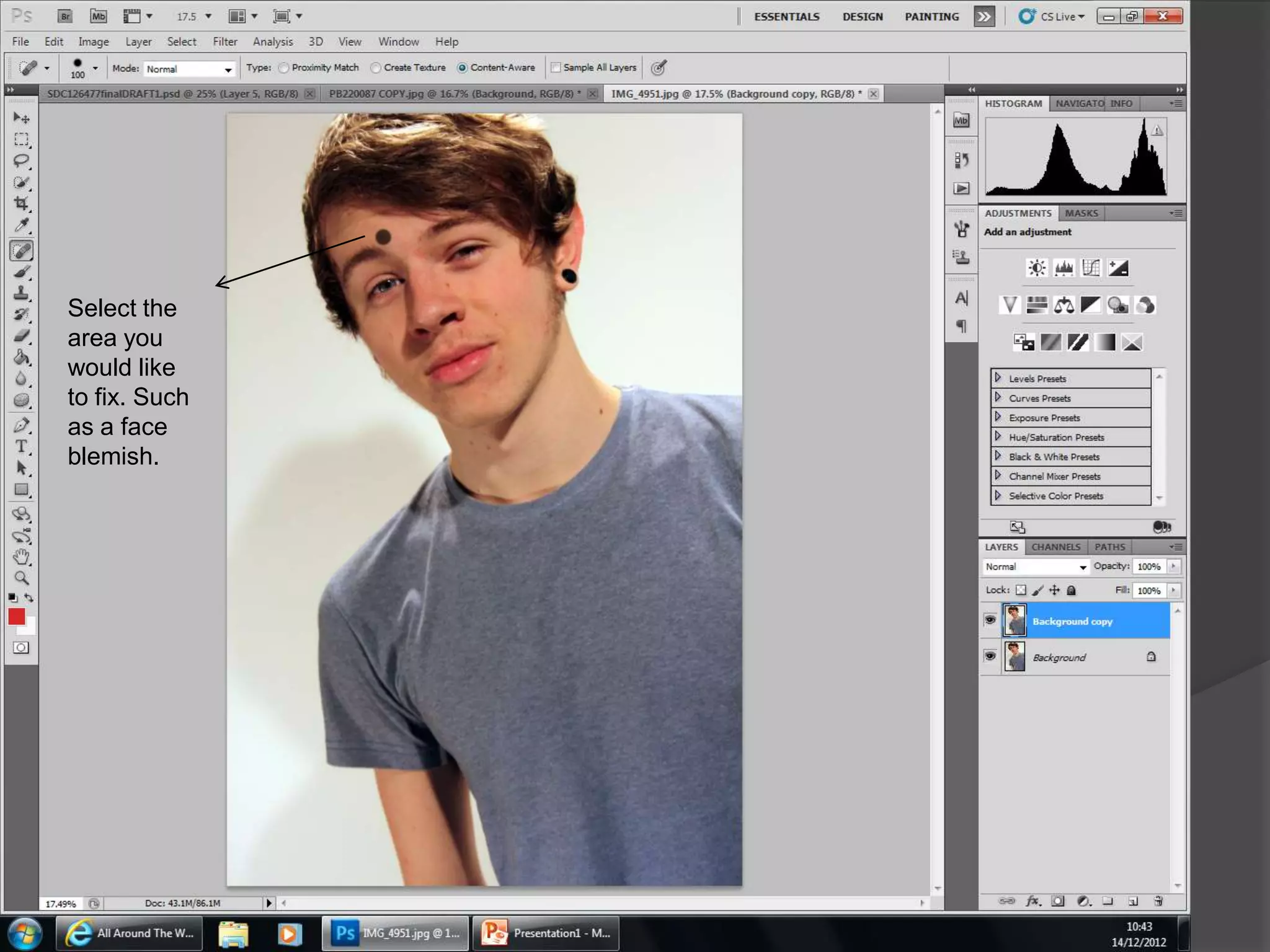Image resolution: width=1270 pixels, height=952 pixels.
Task: Expand Levels Presets list
Action: coord(998,378)
